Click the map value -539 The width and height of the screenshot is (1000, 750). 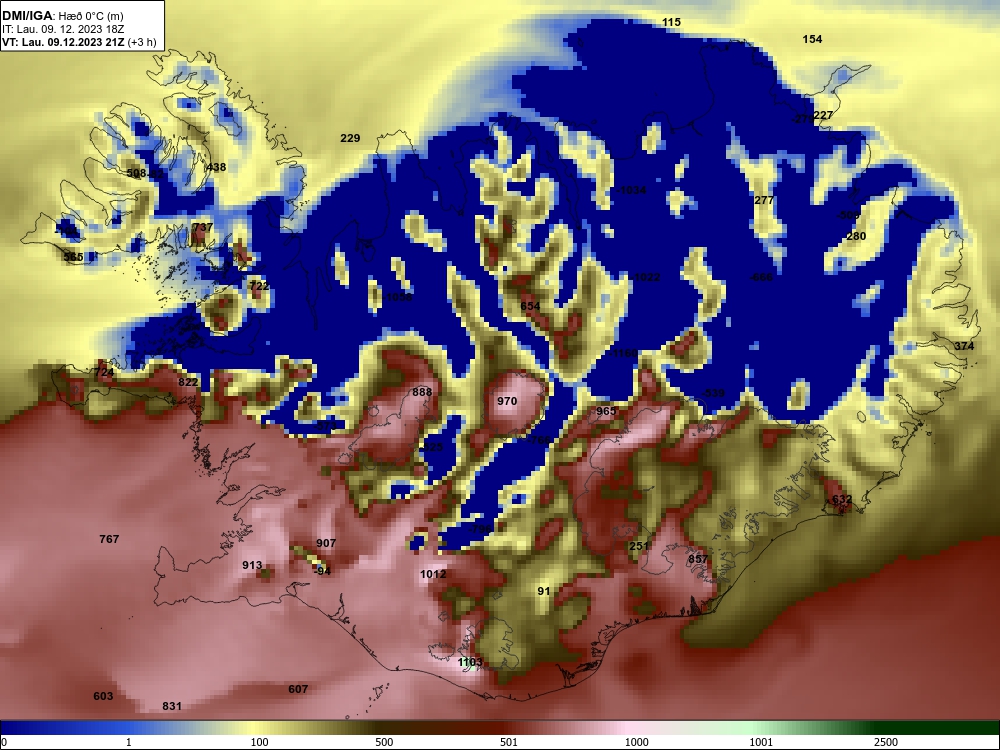pyautogui.click(x=713, y=393)
